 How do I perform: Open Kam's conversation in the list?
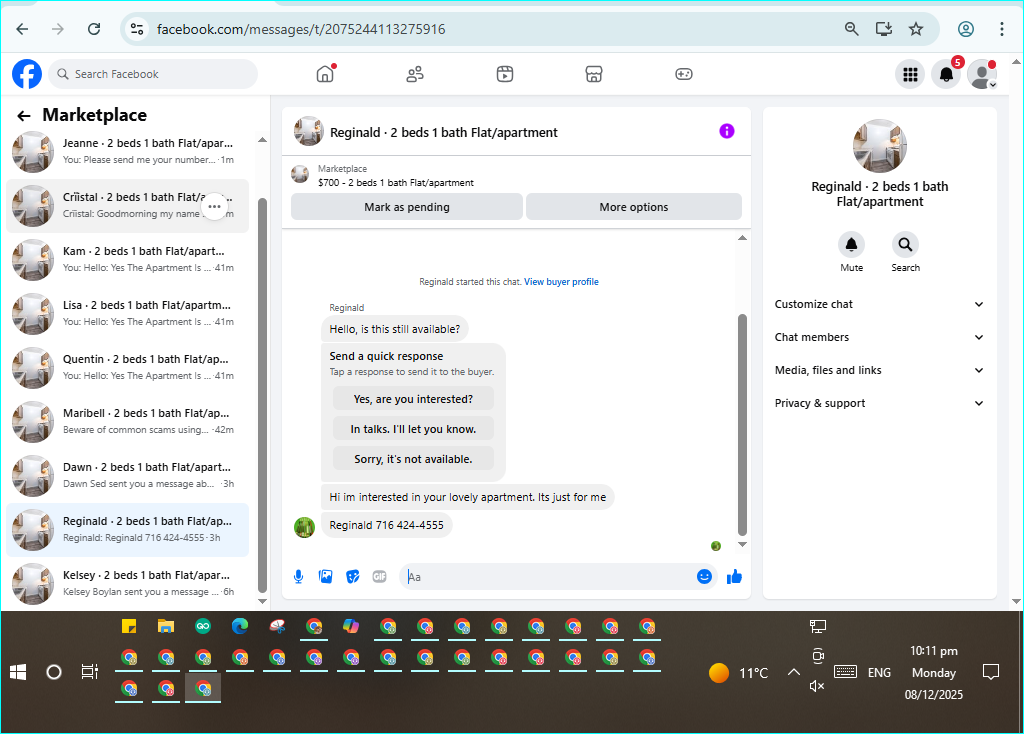(127, 260)
